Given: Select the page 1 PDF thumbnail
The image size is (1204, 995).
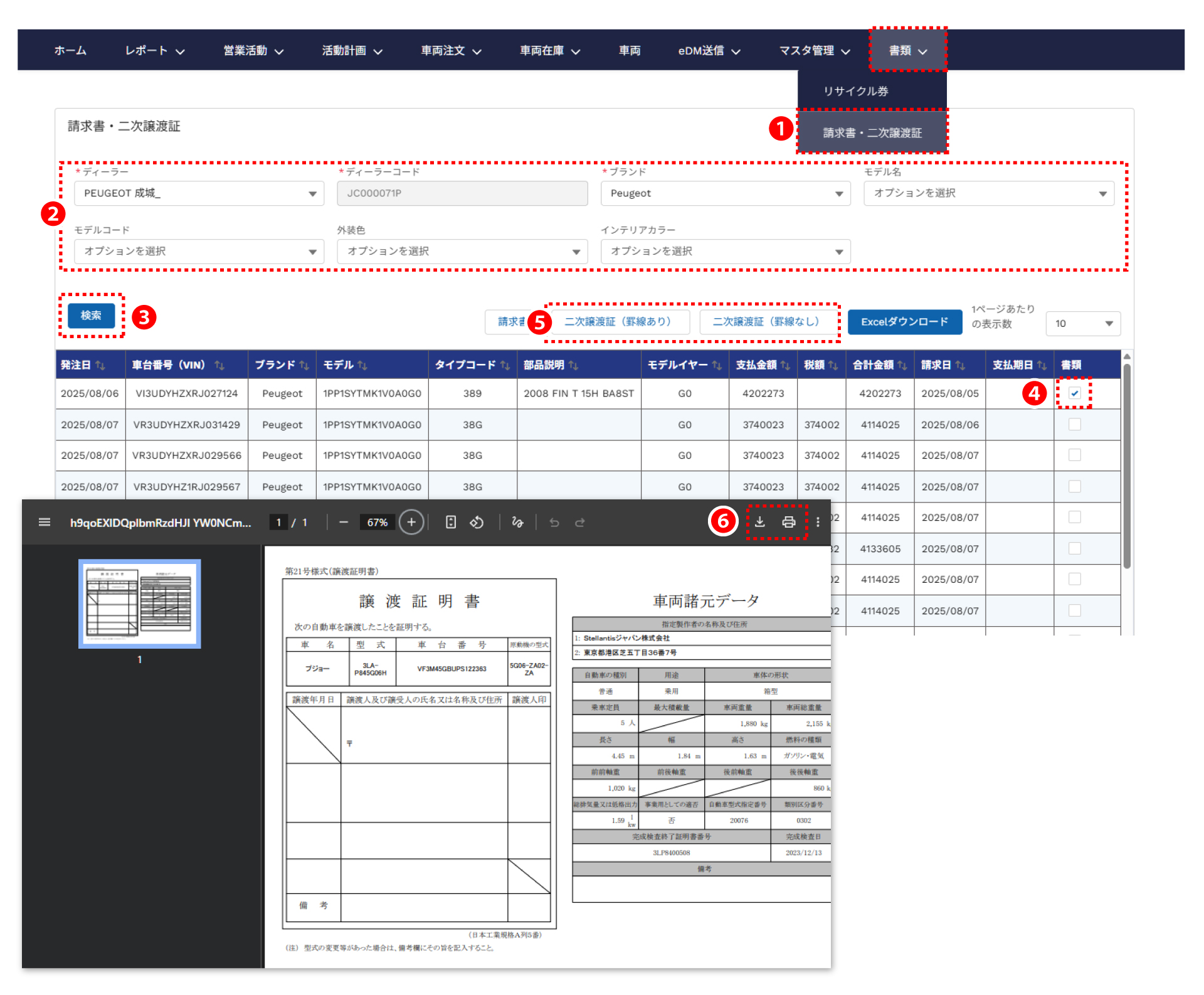Looking at the screenshot, I should pos(139,603).
